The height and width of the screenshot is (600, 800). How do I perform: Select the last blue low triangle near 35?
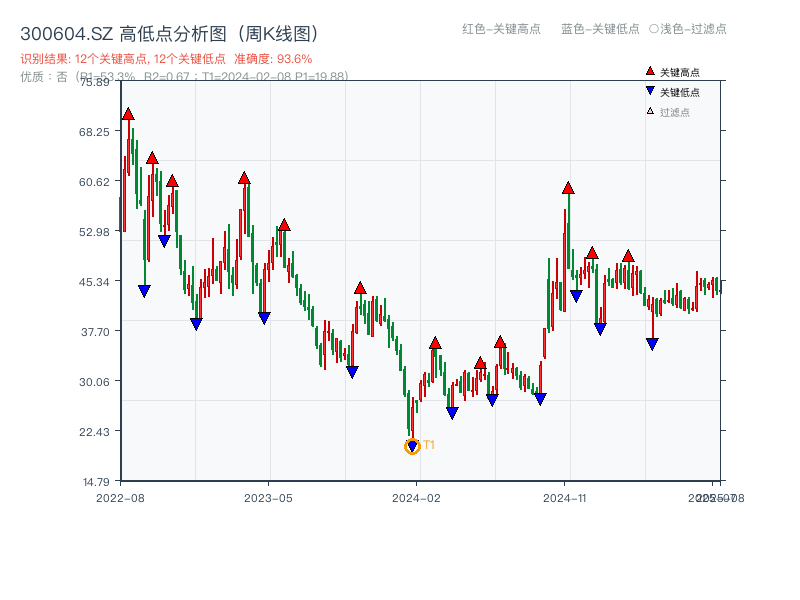click(652, 344)
